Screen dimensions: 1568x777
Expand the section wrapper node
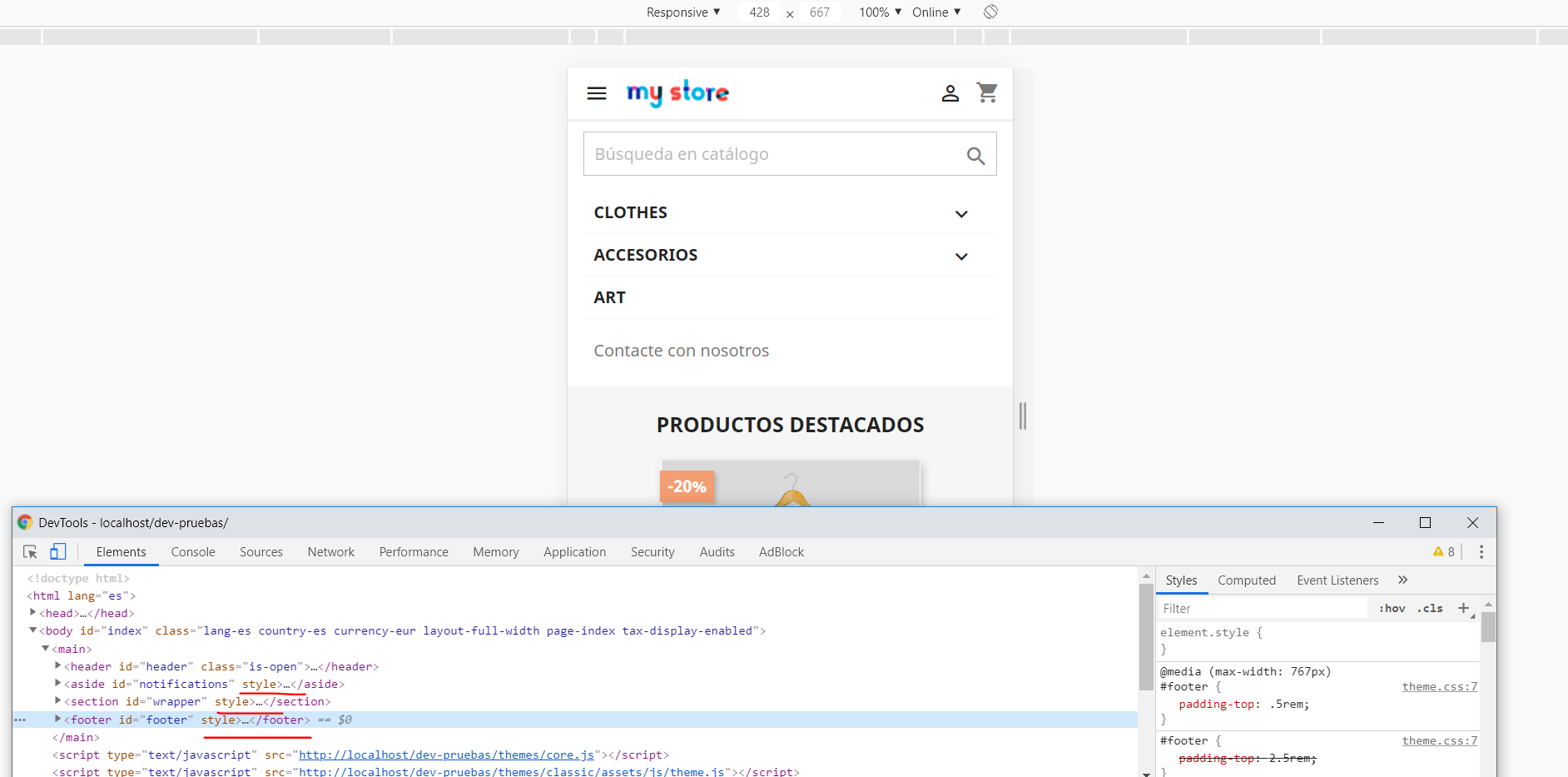point(57,700)
